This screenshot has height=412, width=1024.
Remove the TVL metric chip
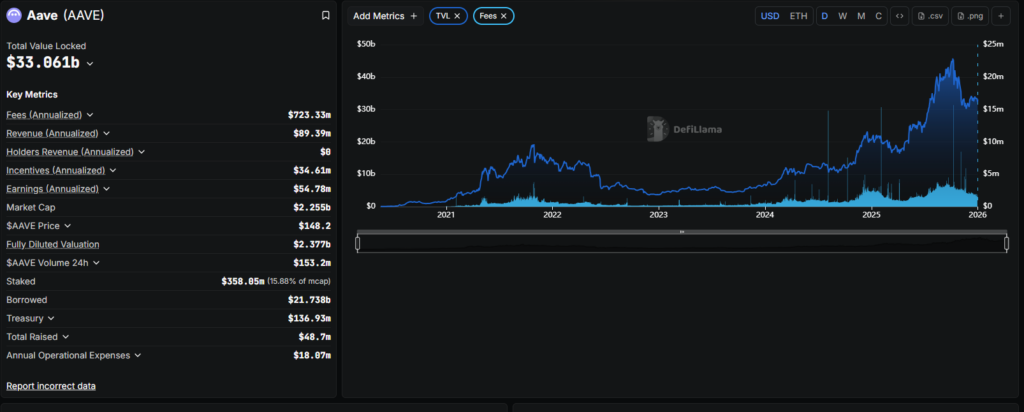[458, 16]
